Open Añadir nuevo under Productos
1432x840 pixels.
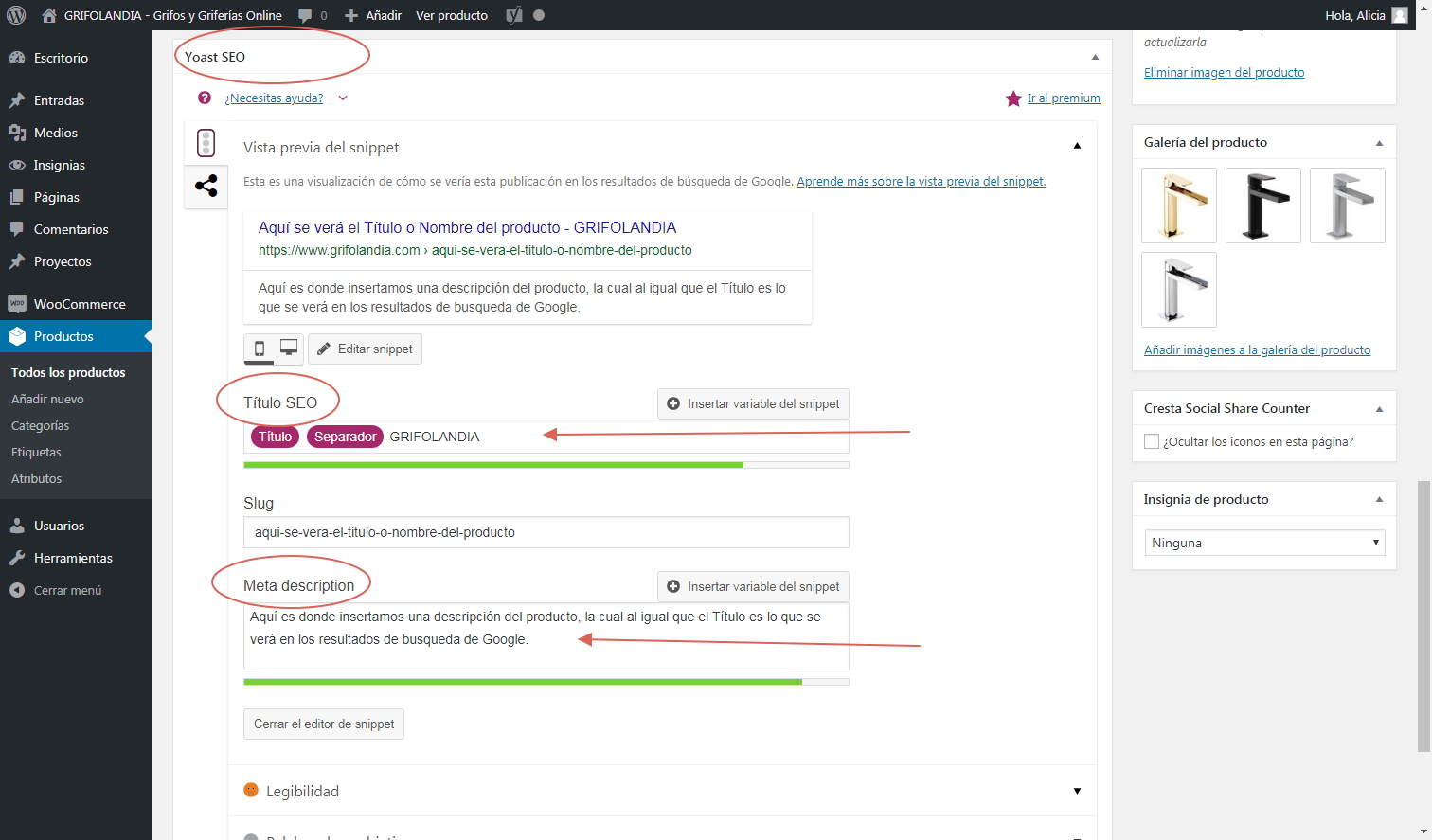47,399
